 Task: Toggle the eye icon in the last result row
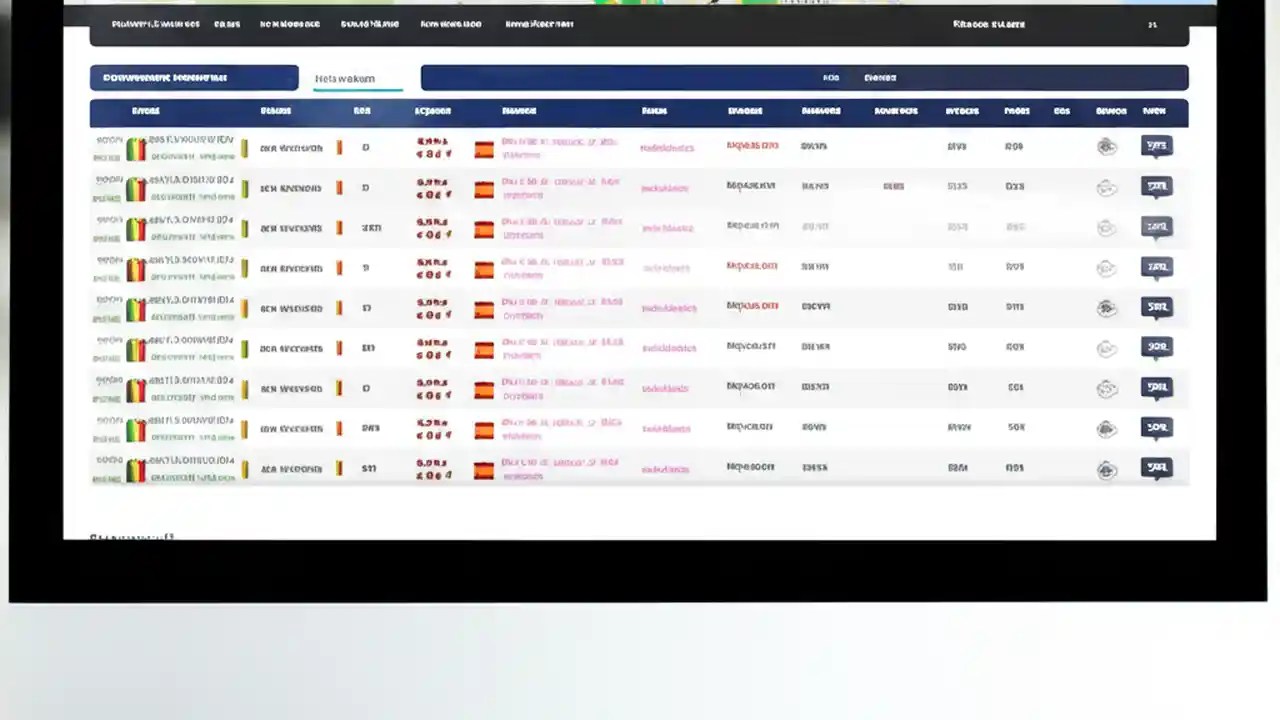[x=1106, y=468]
